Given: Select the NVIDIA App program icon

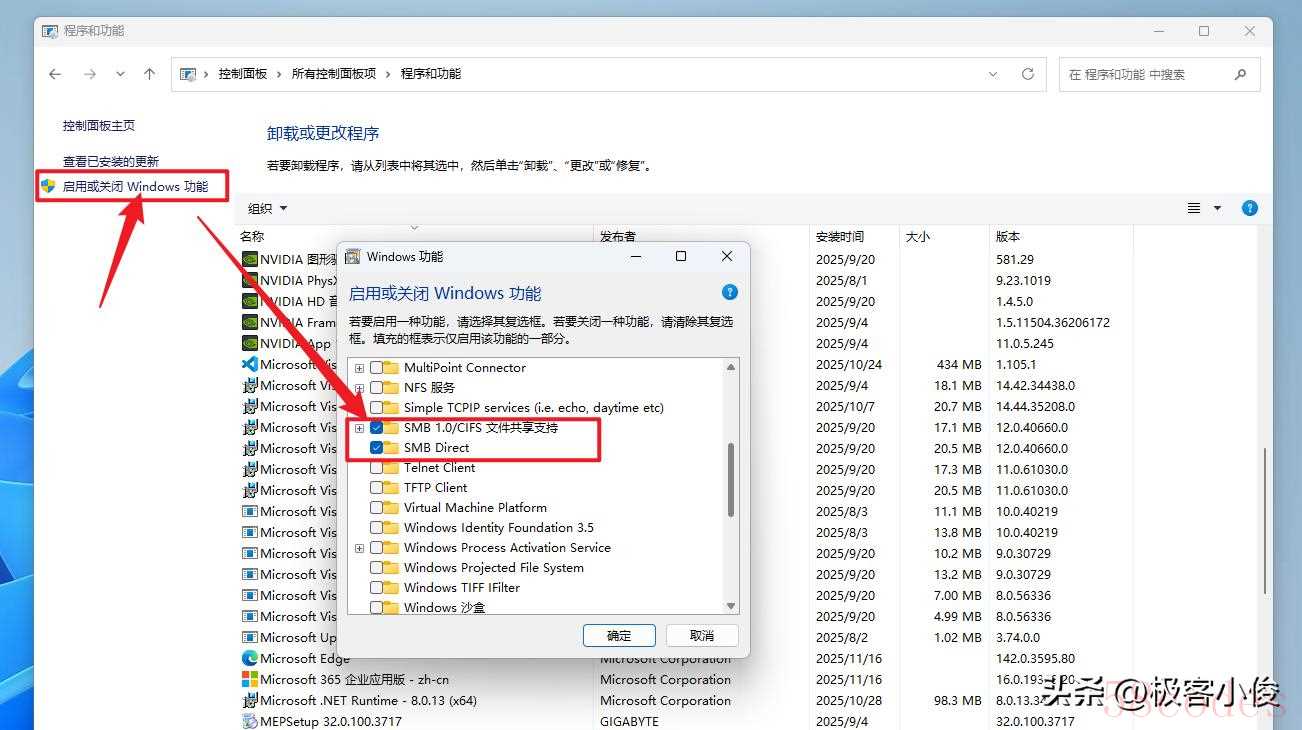Looking at the screenshot, I should coord(250,343).
